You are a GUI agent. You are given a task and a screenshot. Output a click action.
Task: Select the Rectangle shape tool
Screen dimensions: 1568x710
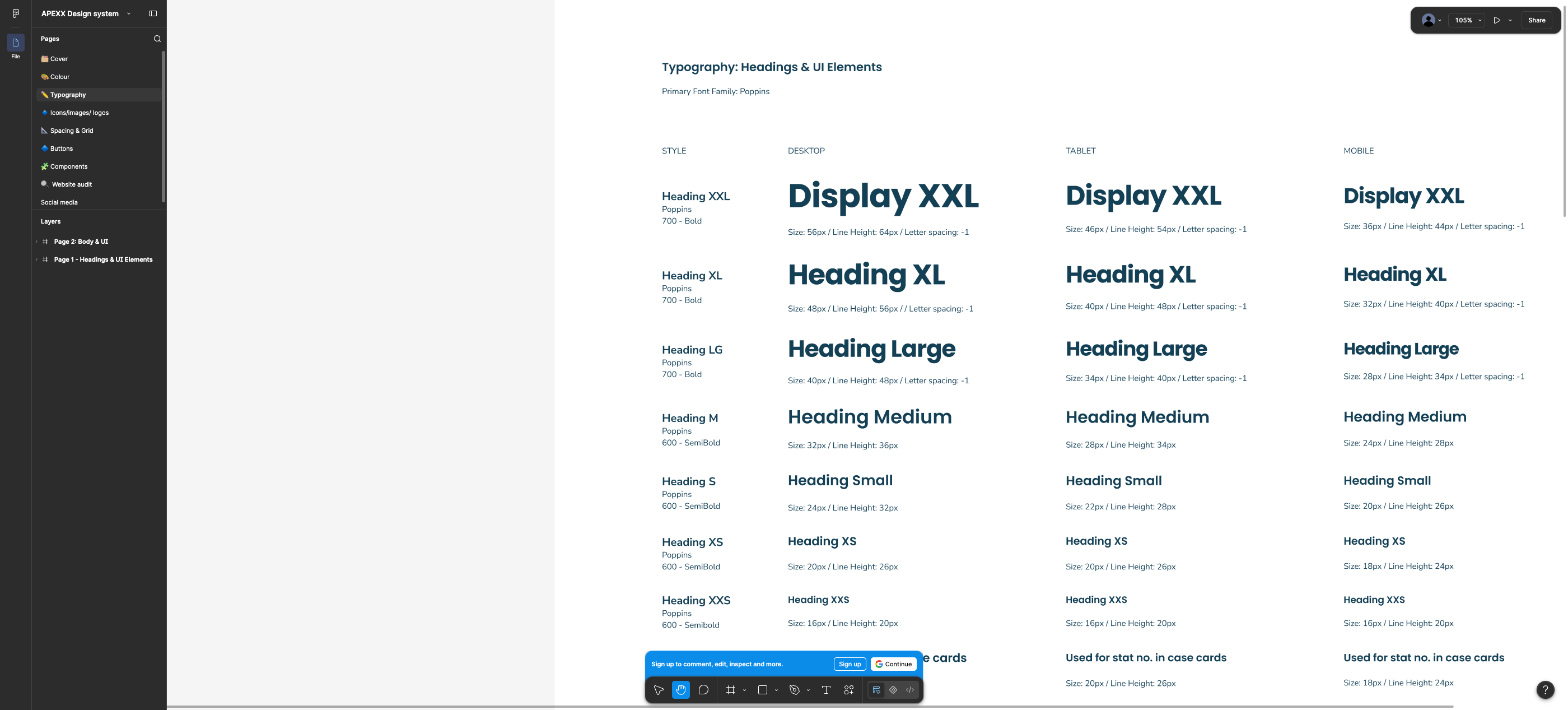[x=762, y=690]
